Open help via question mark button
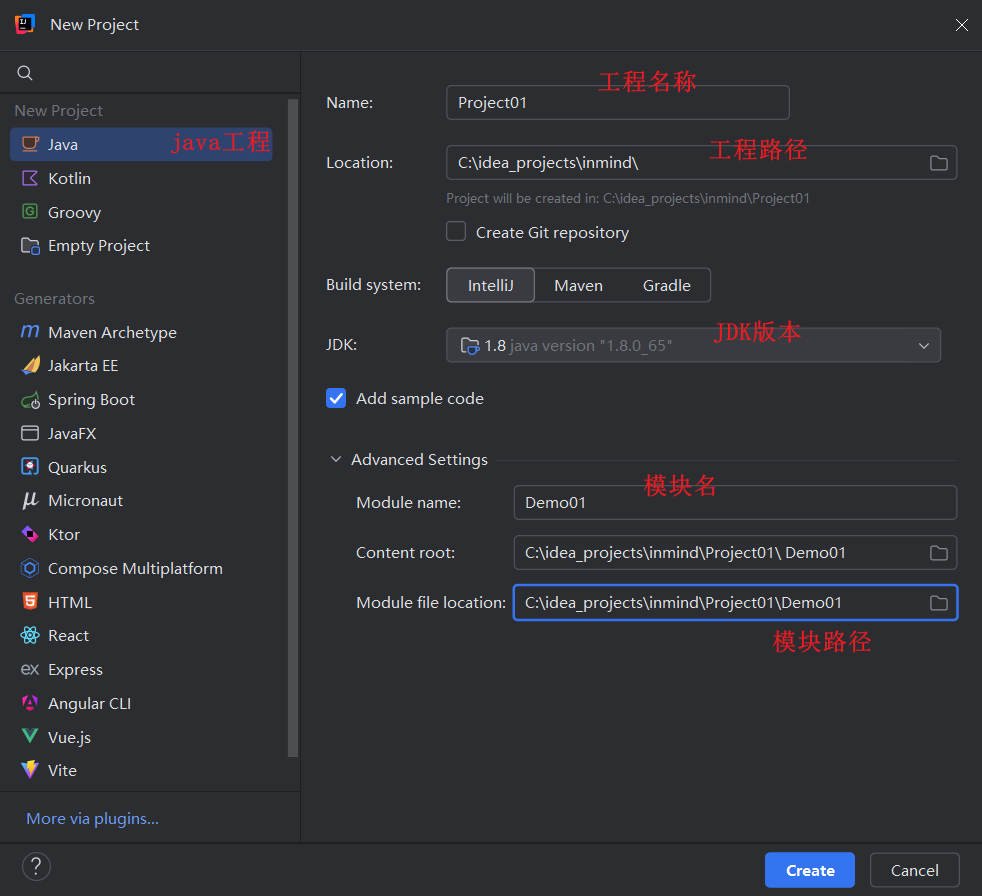 click(x=36, y=867)
